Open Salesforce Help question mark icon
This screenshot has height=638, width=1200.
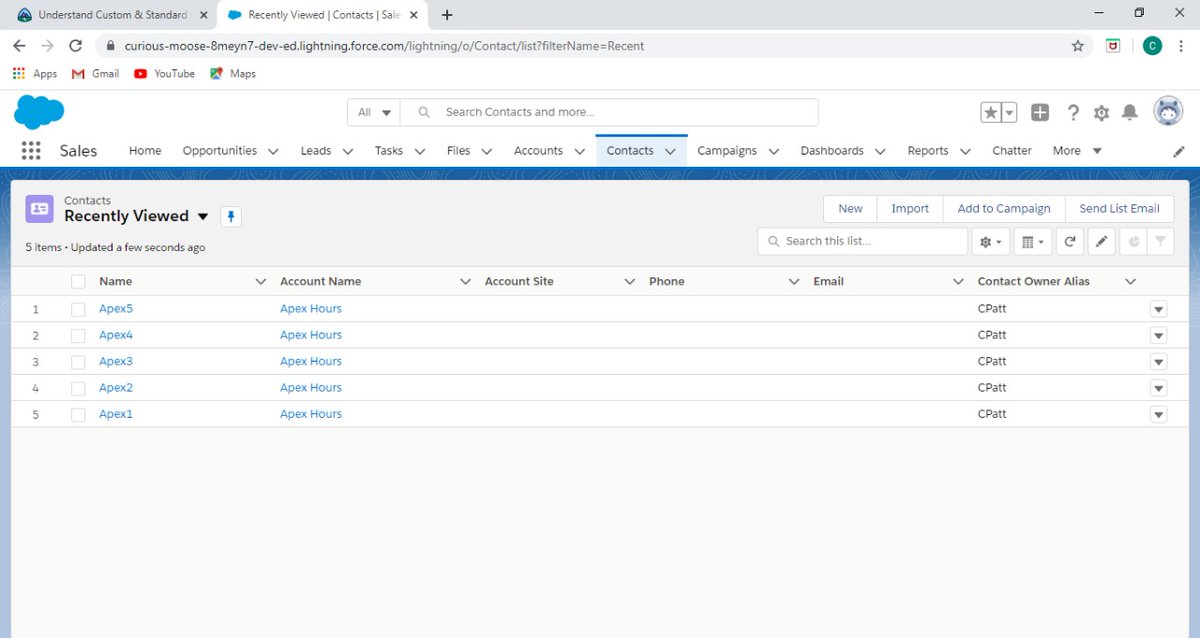coord(1073,113)
